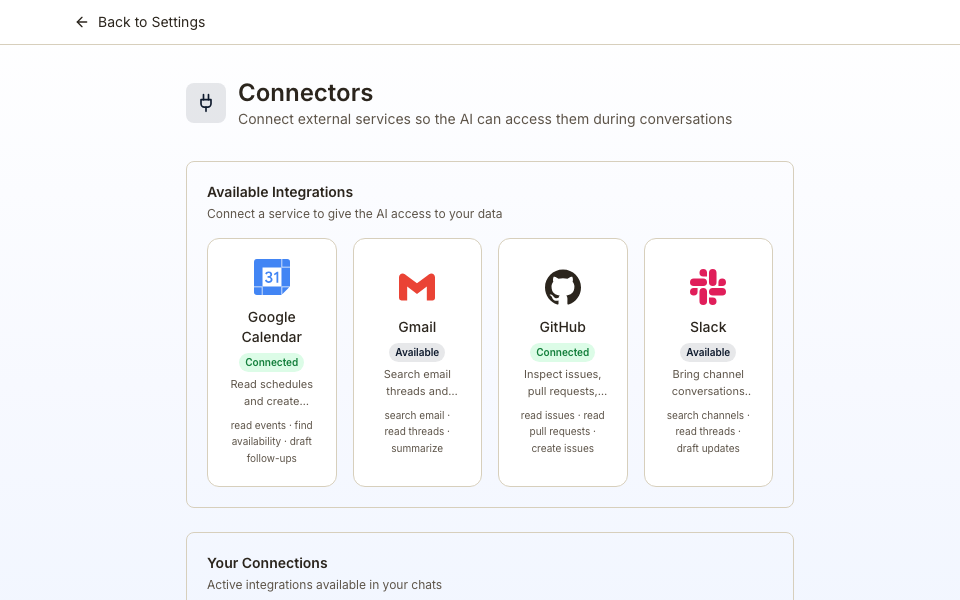Click the Google Calendar logo icon

(x=272, y=277)
